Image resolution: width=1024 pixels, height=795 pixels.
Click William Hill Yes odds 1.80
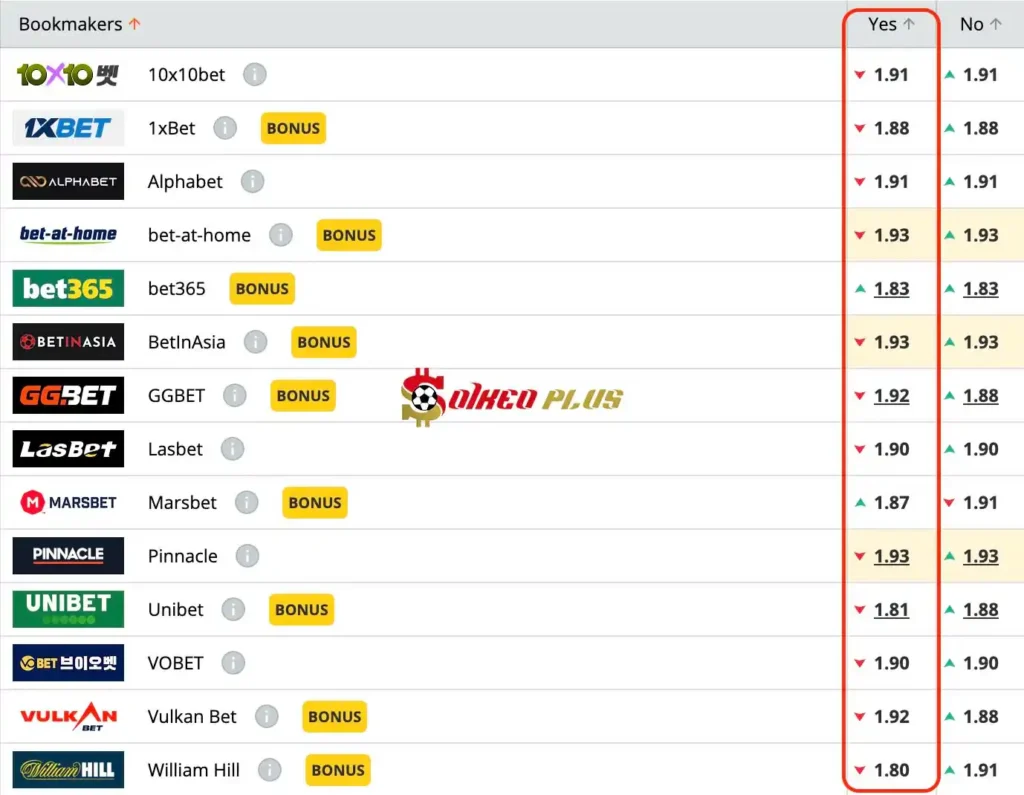coord(891,770)
